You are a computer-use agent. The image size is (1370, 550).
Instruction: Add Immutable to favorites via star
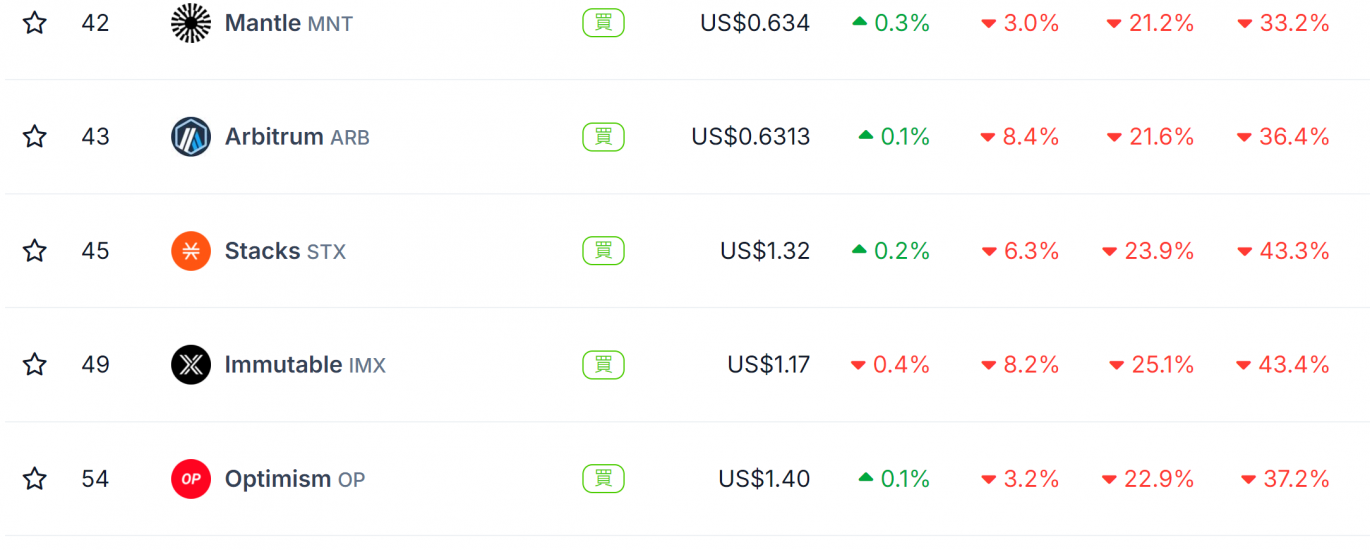click(x=35, y=365)
